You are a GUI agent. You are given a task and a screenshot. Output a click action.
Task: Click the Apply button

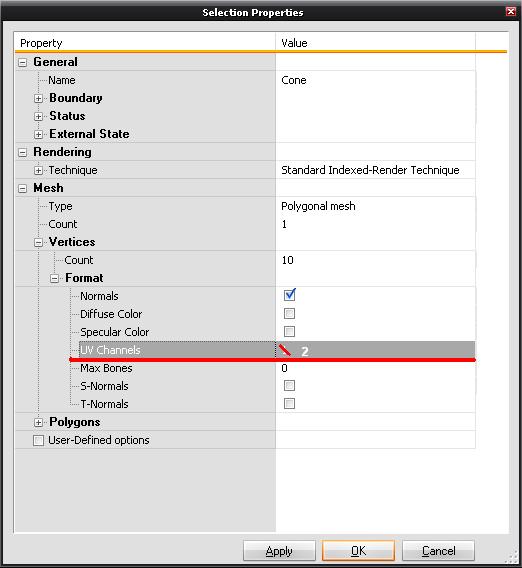click(x=279, y=551)
